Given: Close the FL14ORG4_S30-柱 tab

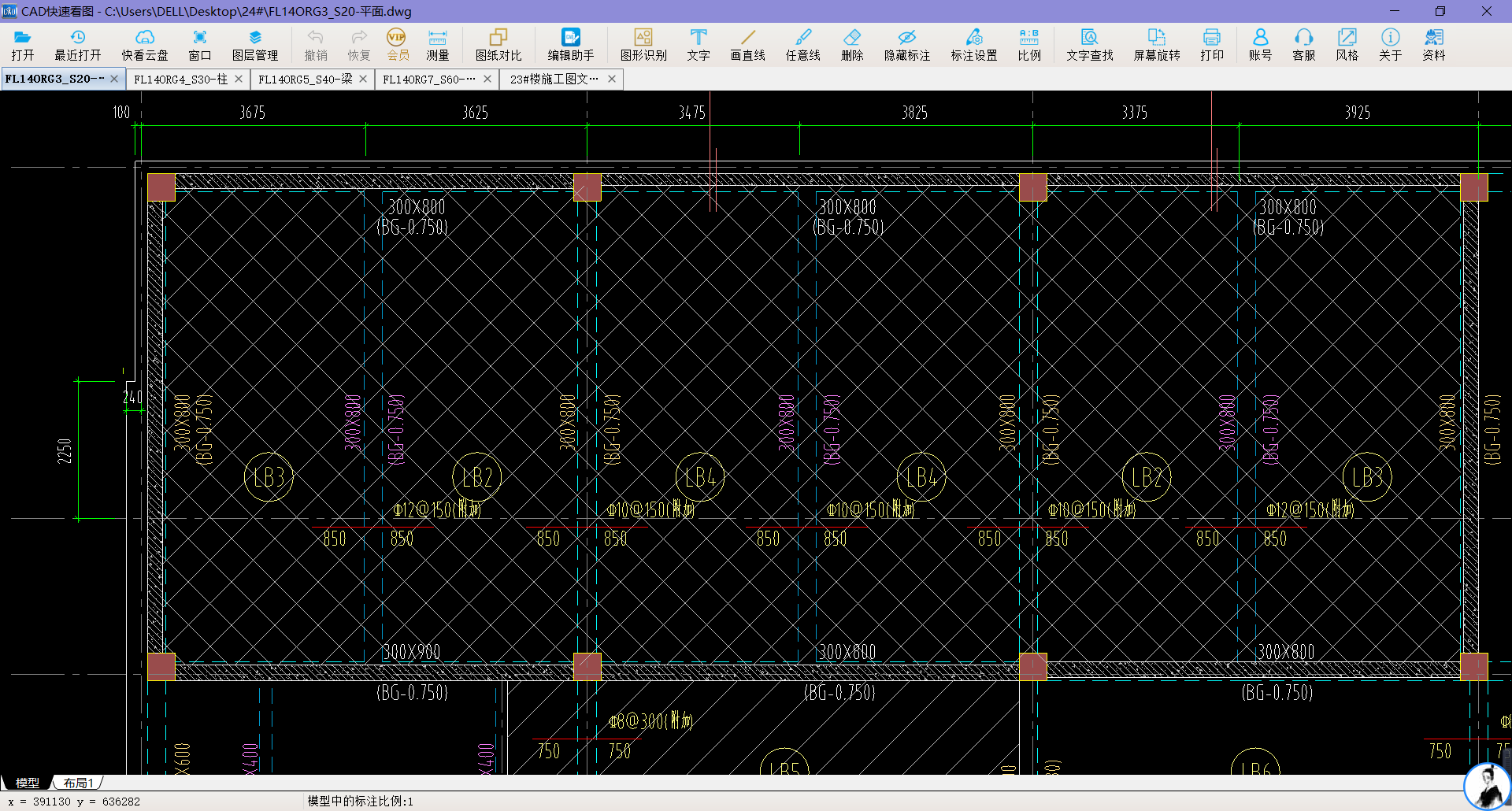Looking at the screenshot, I should [x=239, y=79].
